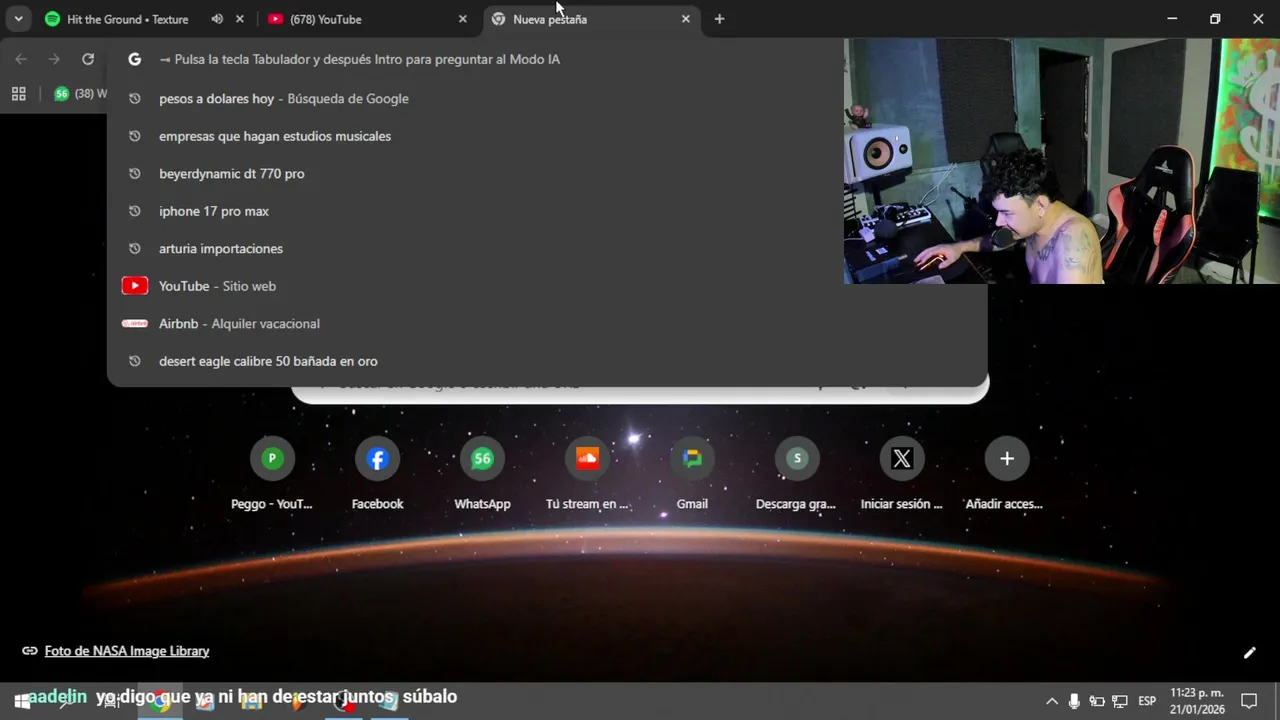This screenshot has width=1280, height=720.
Task: Close the Hit the Ground • Texture tab
Action: coord(239,19)
